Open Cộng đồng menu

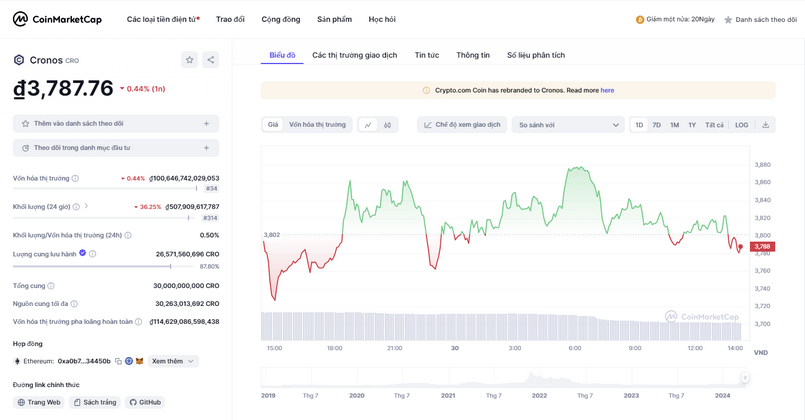(281, 20)
